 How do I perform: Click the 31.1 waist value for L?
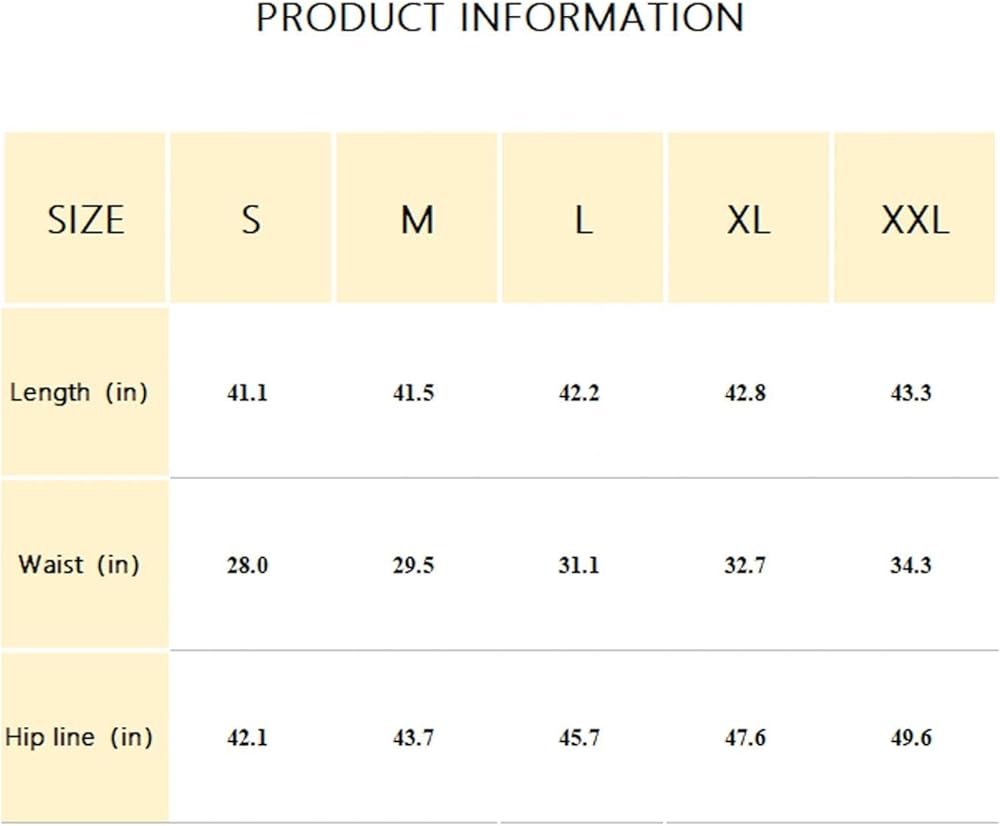pos(579,565)
